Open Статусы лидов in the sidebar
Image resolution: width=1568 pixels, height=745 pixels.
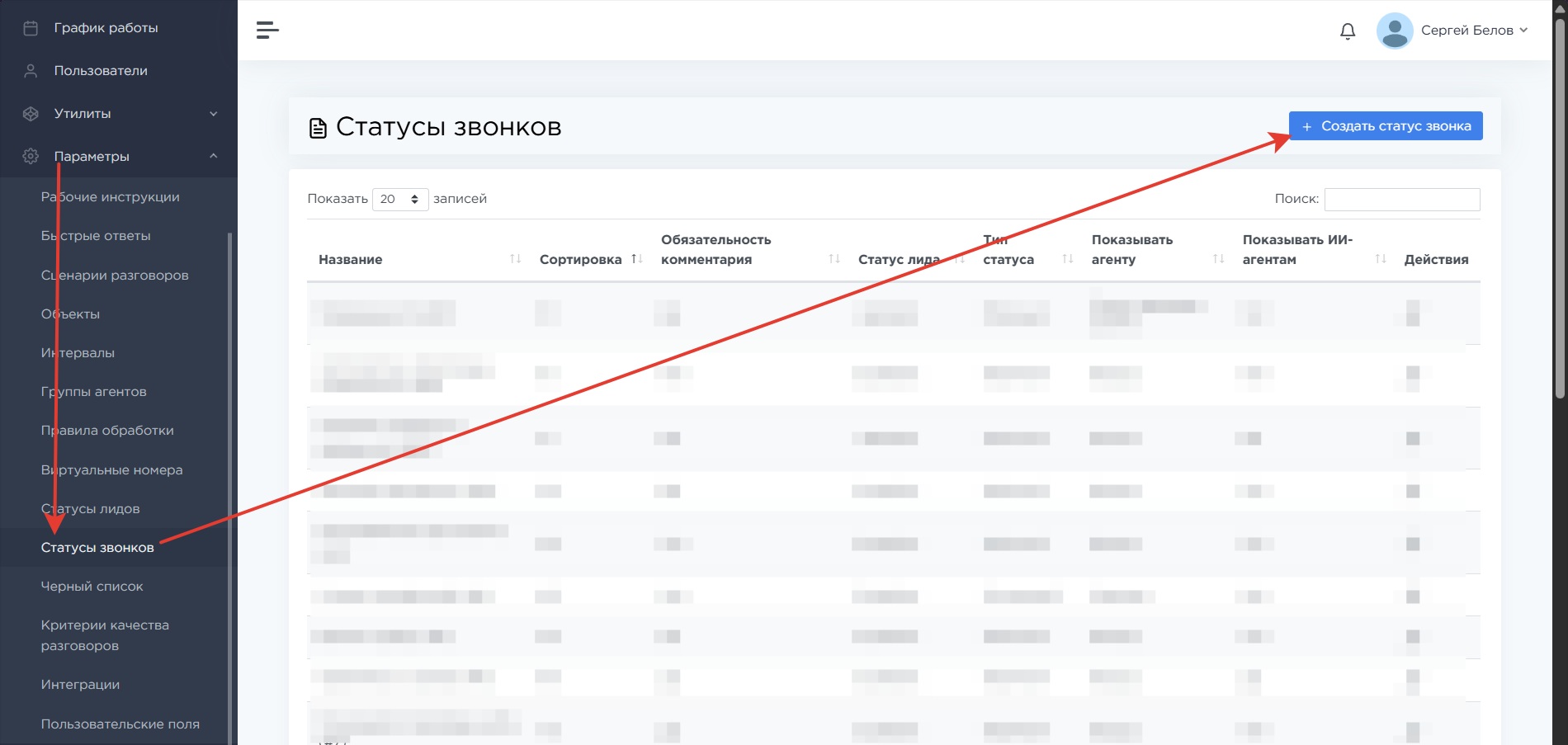tap(91, 509)
